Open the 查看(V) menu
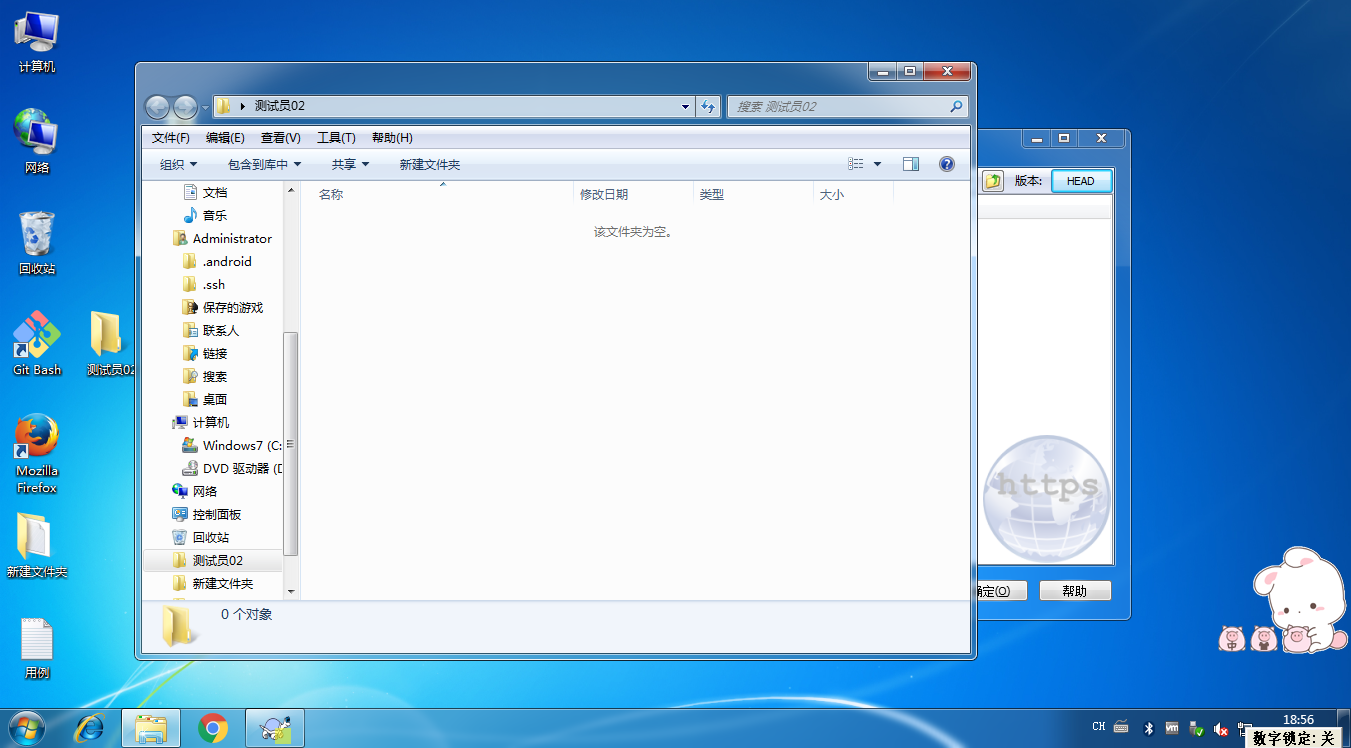1351x748 pixels. pos(281,138)
